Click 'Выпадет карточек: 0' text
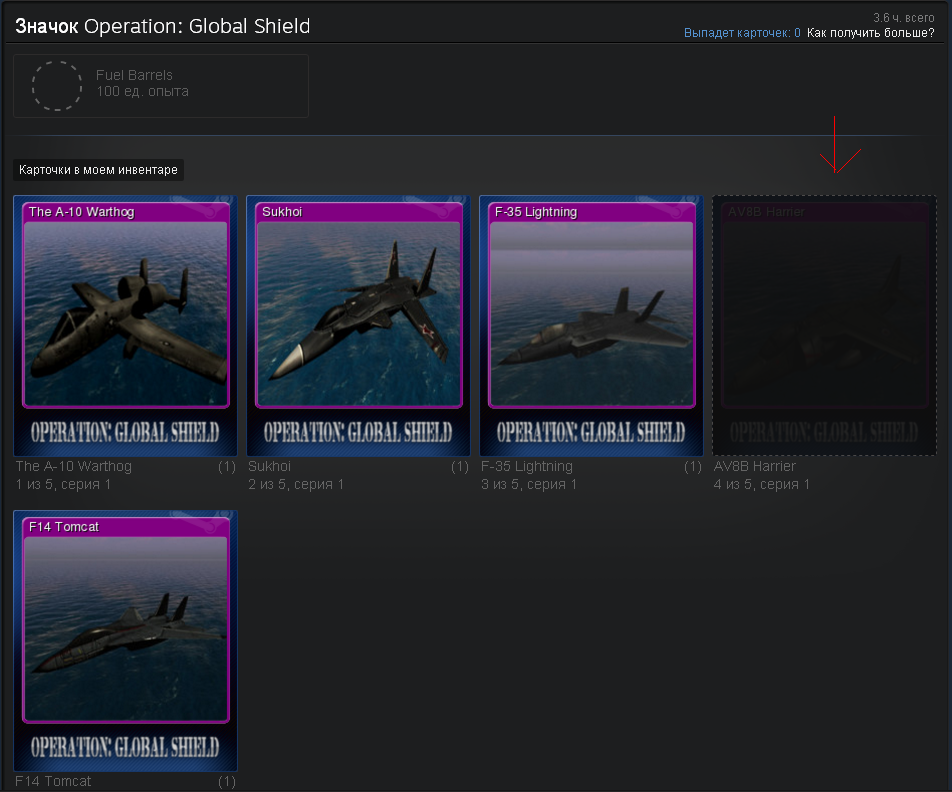 [742, 33]
